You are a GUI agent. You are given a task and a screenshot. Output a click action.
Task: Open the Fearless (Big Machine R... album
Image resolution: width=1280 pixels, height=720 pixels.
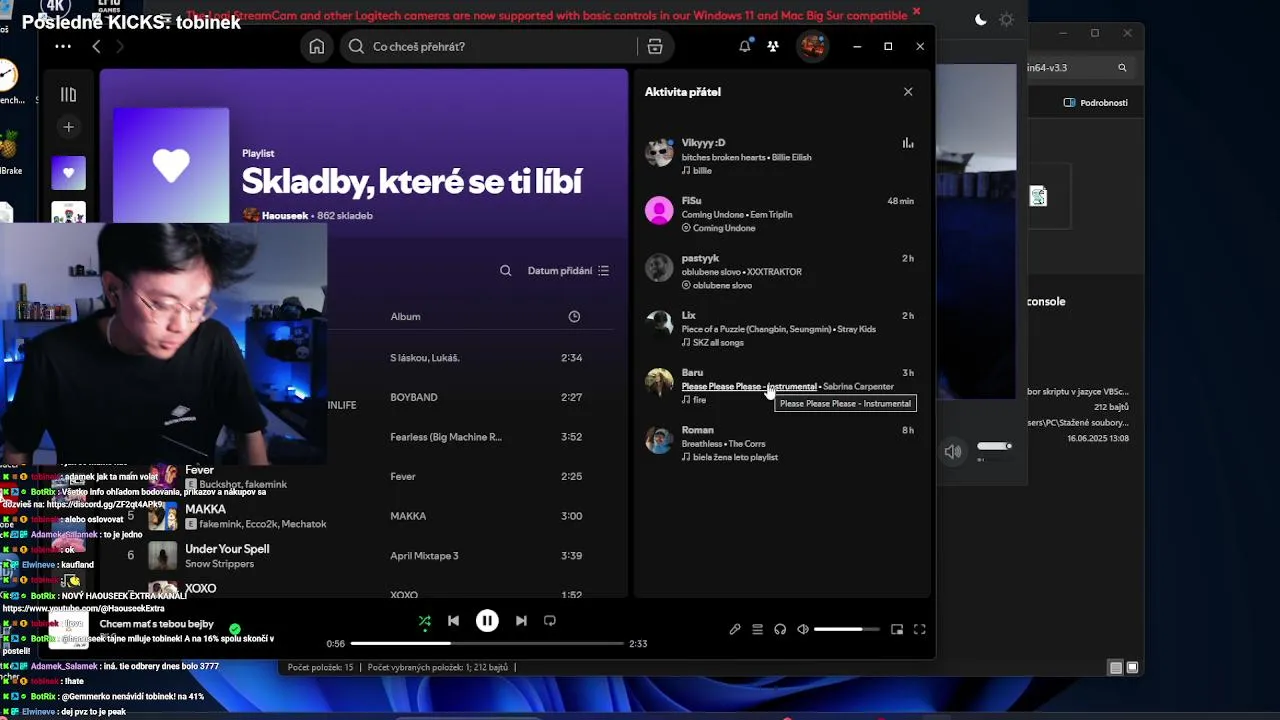pos(446,437)
